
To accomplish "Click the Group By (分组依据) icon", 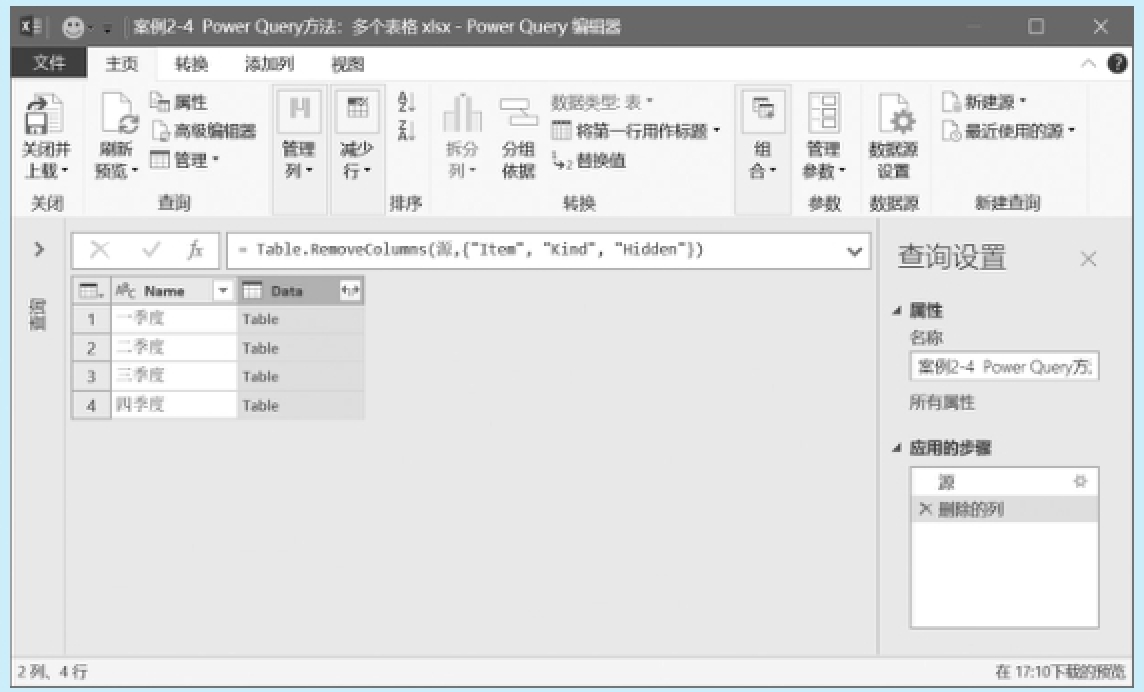I will (x=518, y=116).
